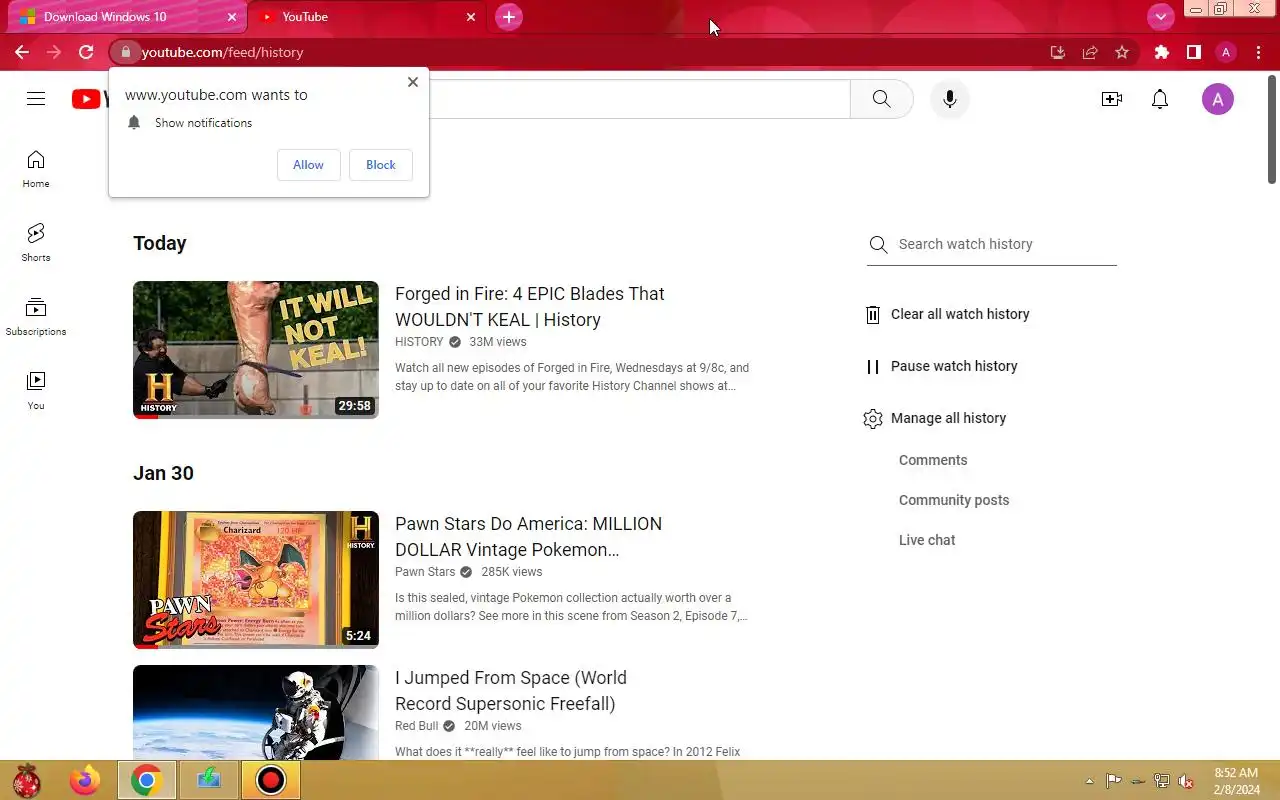Click the page vertical scrollbar

pyautogui.click(x=1272, y=128)
